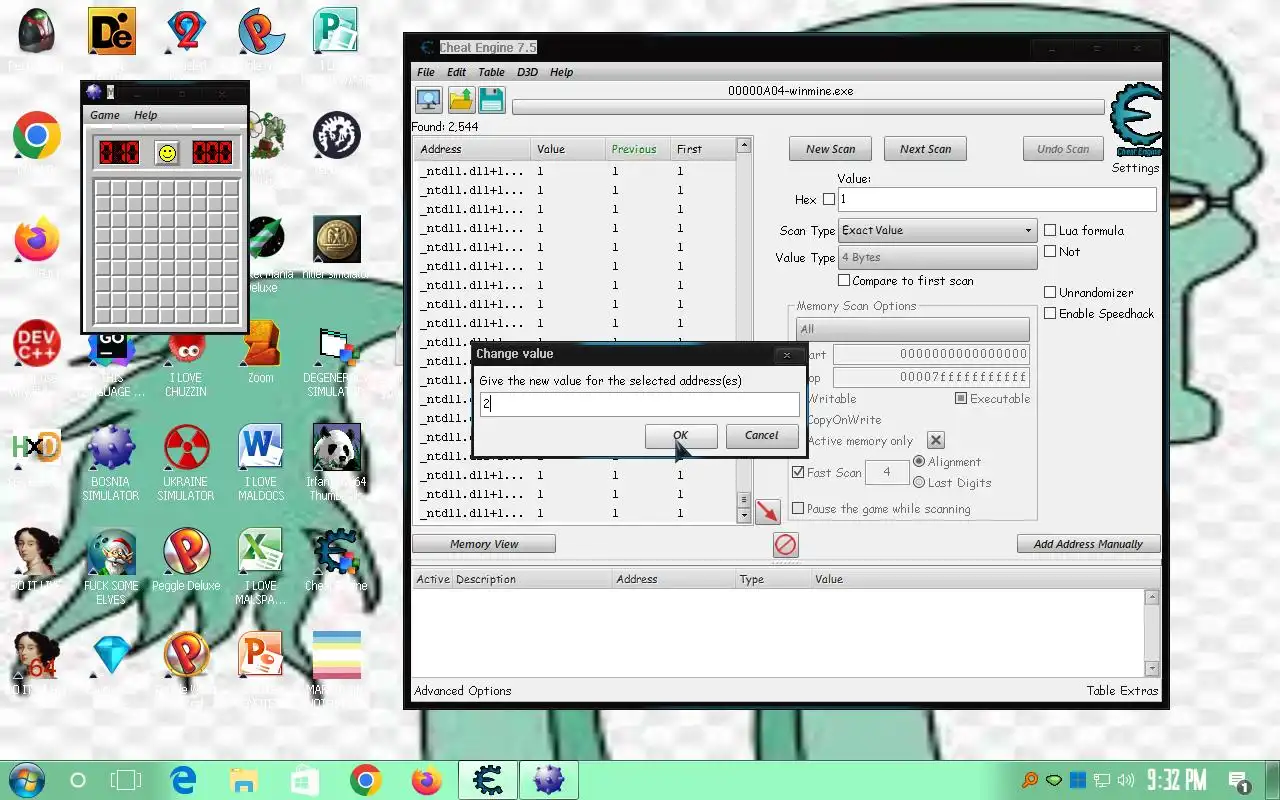The height and width of the screenshot is (800, 1280).
Task: Toggle the Executable checkbox
Action: [961, 399]
